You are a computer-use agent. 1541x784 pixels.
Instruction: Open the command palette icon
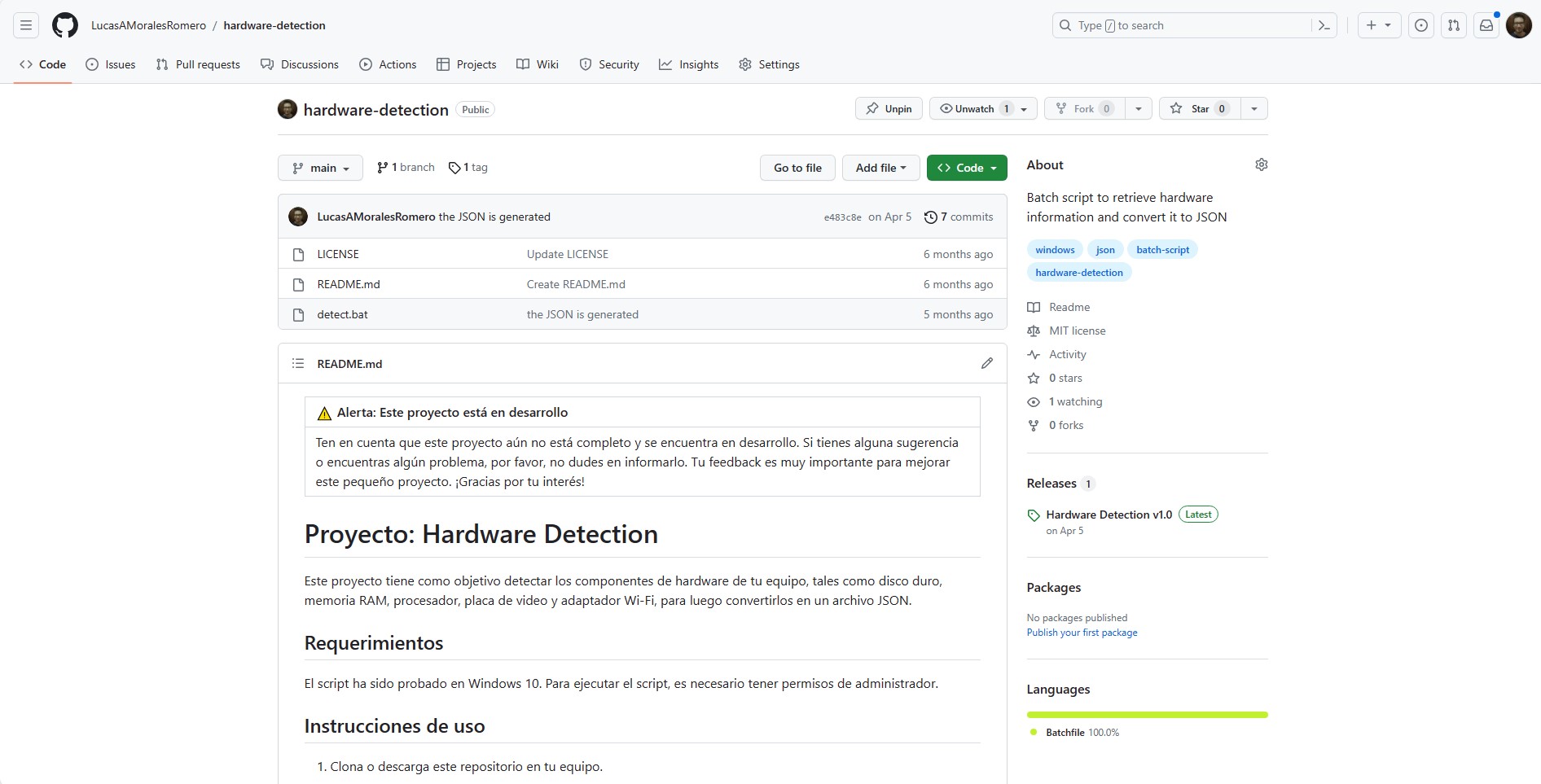point(1324,25)
